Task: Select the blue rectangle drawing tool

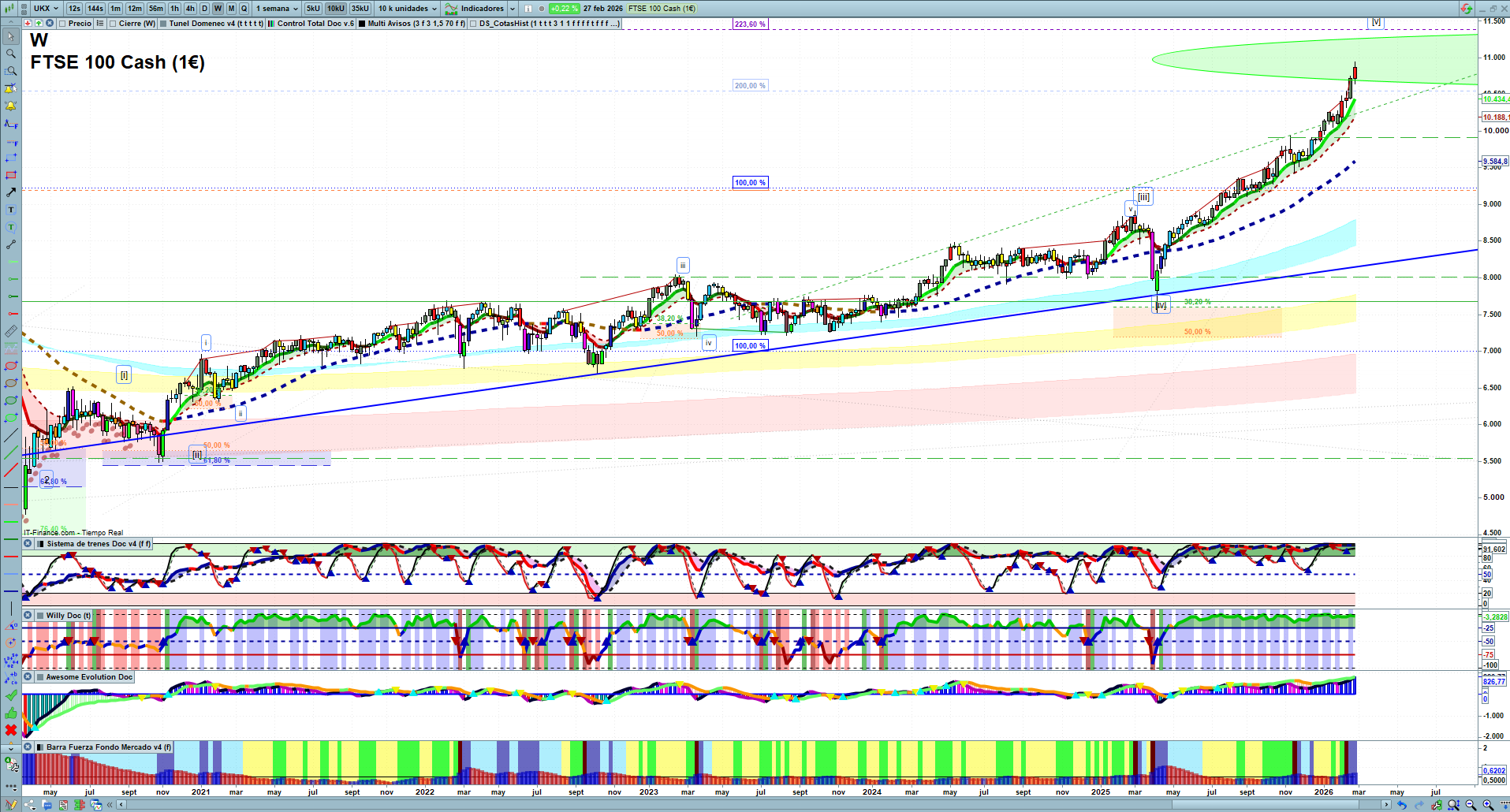Action: (11, 158)
